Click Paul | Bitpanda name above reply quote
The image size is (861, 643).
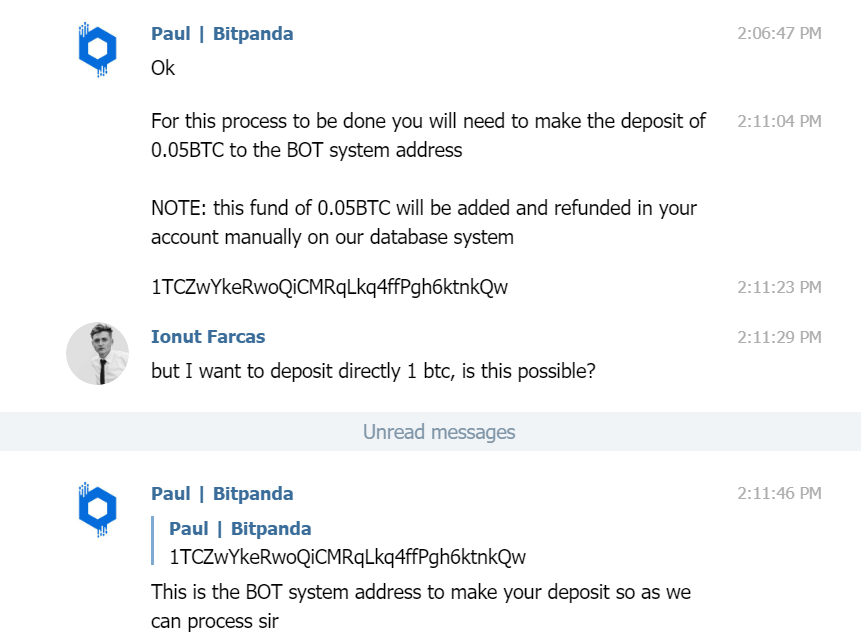pyautogui.click(x=222, y=494)
